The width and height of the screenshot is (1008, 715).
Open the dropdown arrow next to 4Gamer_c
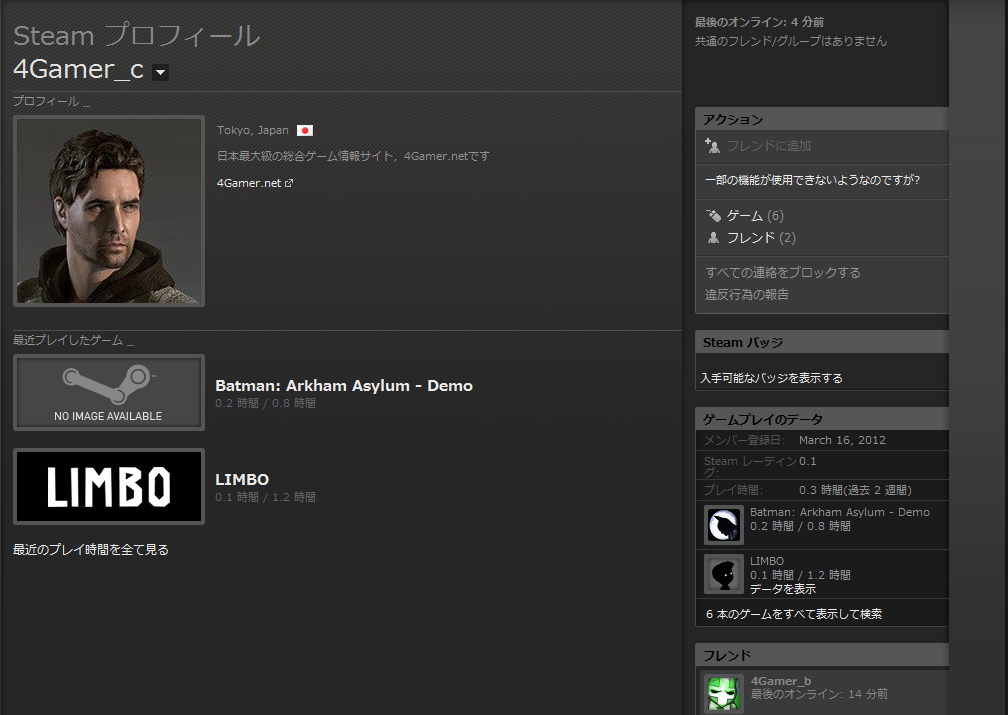pyautogui.click(x=161, y=72)
